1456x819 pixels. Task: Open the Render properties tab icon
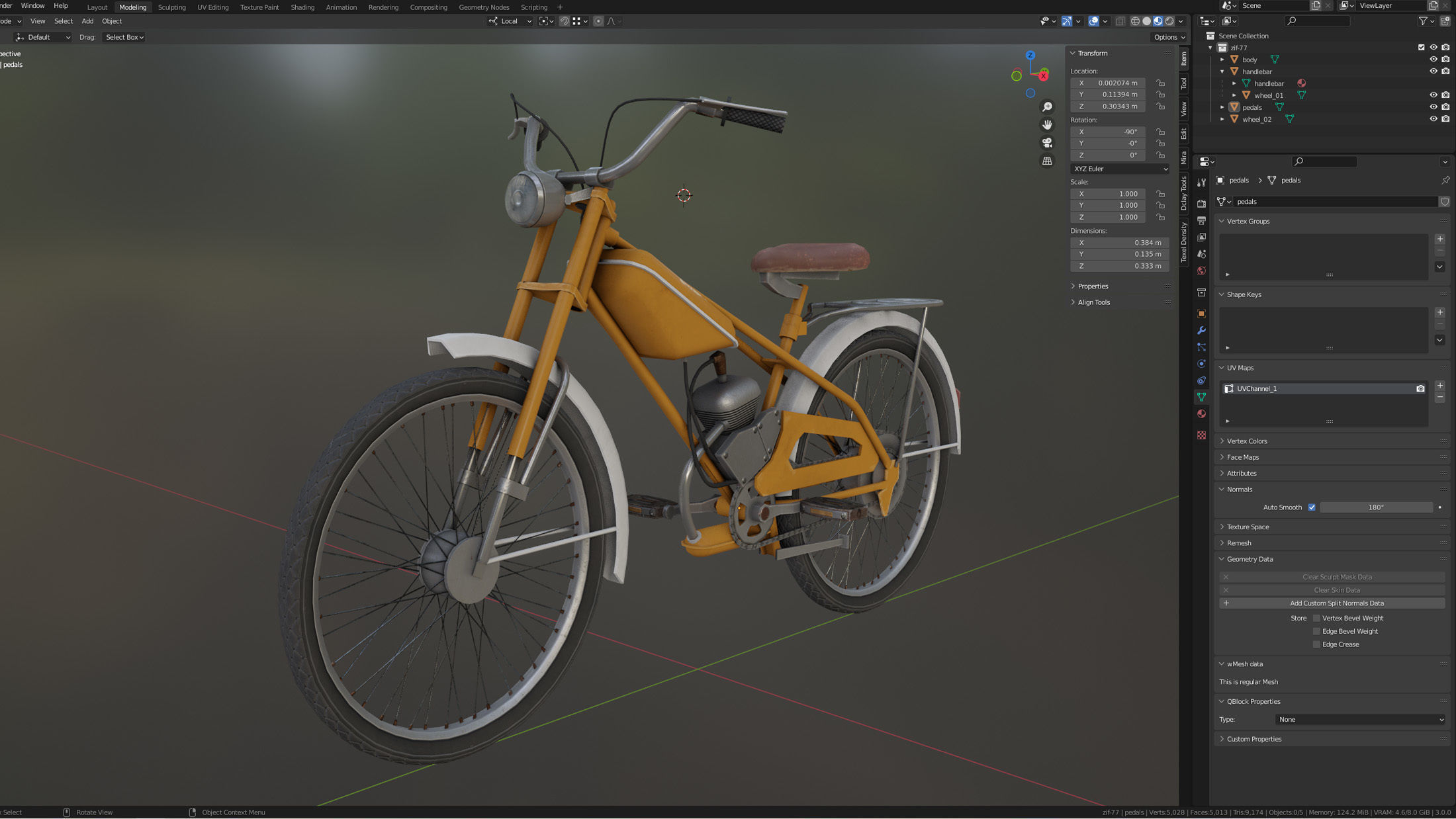coord(1201,204)
